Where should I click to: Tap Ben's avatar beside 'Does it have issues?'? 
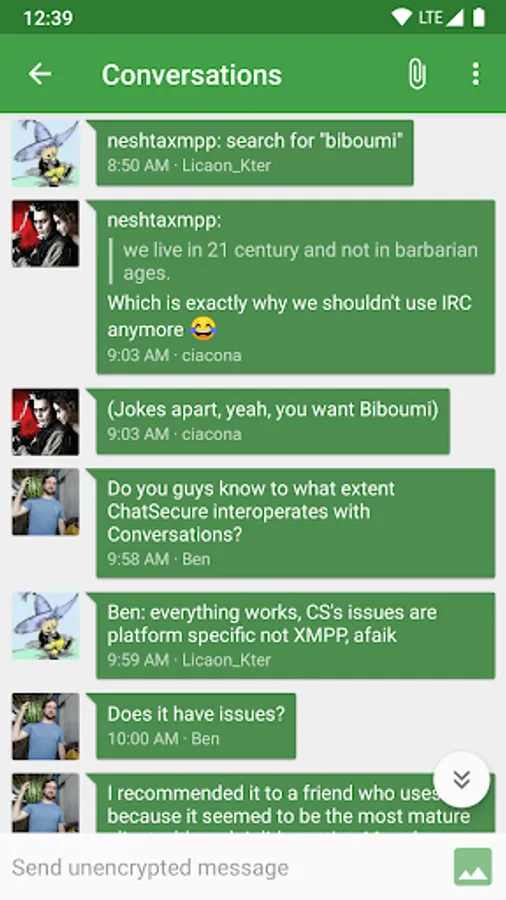coord(46,727)
